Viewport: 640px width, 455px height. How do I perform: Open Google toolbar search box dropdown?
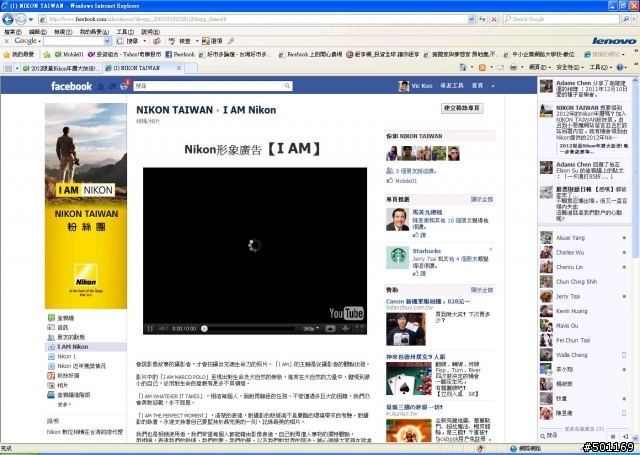point(107,41)
